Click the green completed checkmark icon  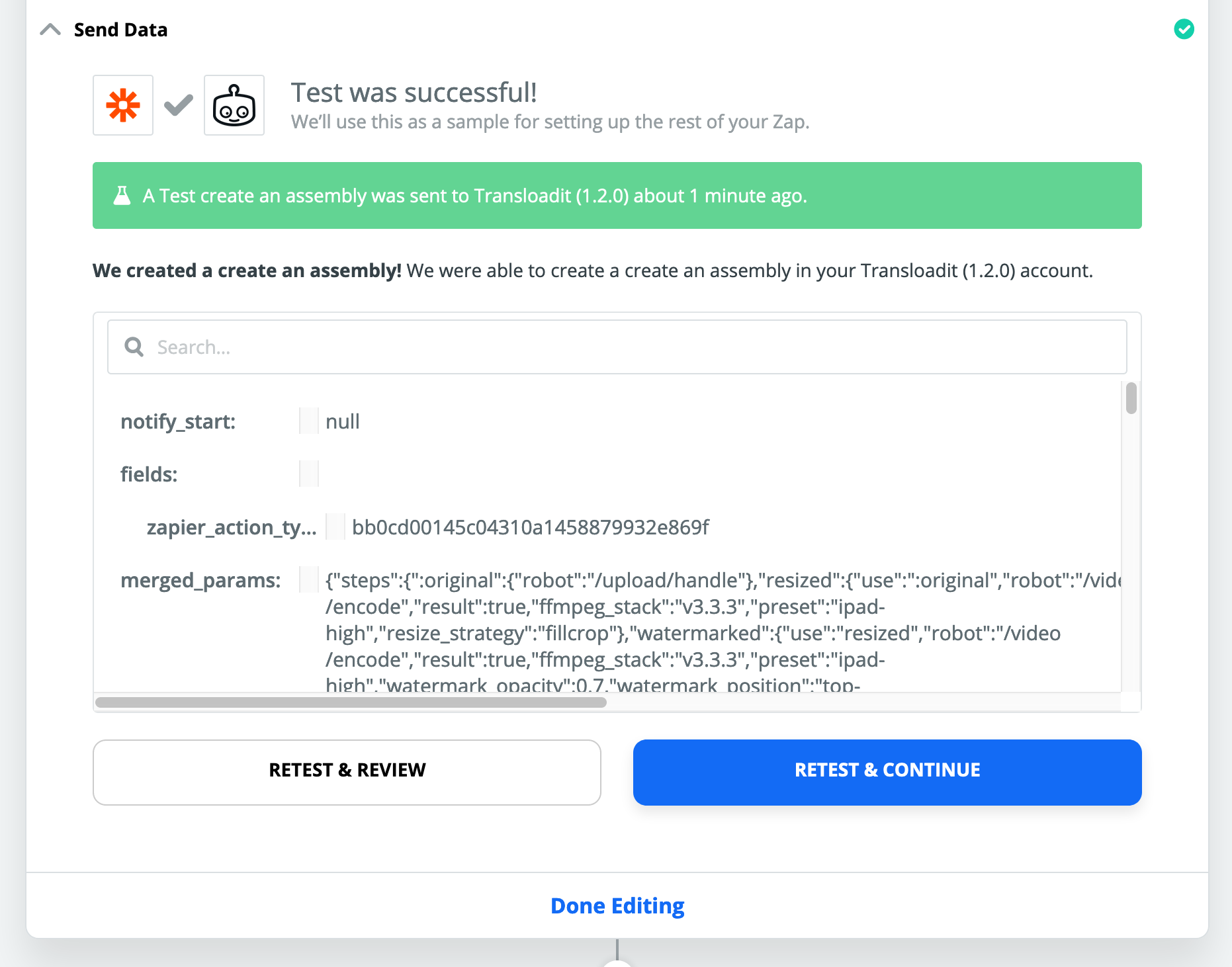[1184, 29]
